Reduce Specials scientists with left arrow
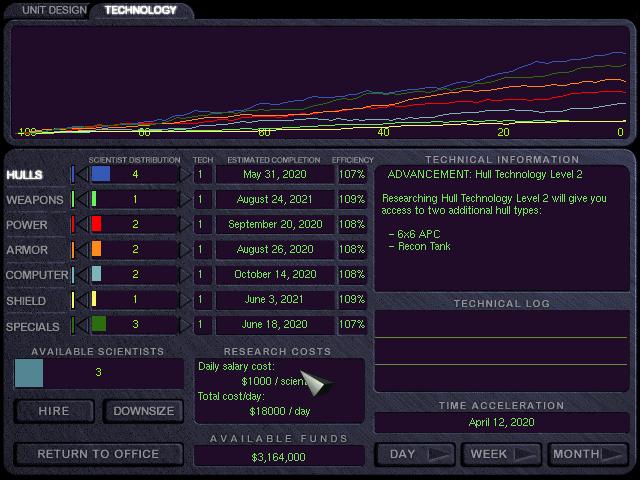This screenshot has height=480, width=640. [80, 325]
